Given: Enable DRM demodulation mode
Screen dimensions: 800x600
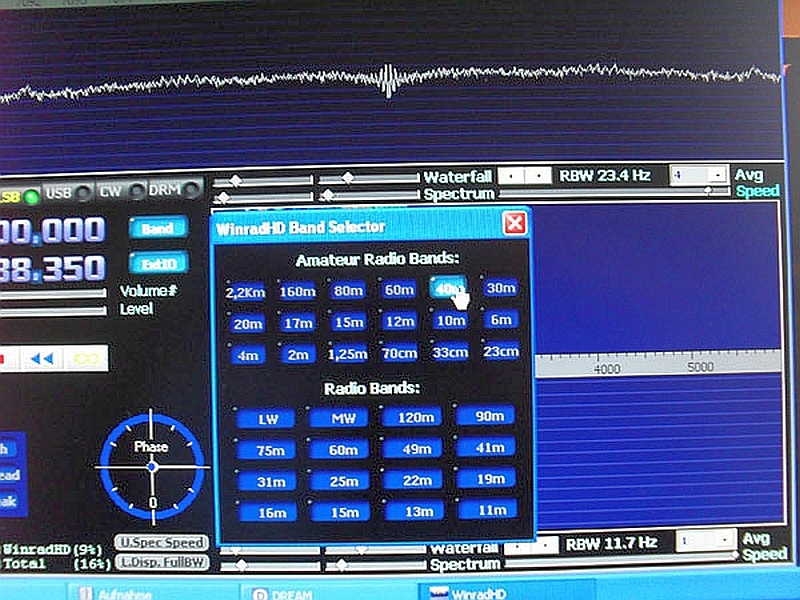Looking at the screenshot, I should pos(174,189).
